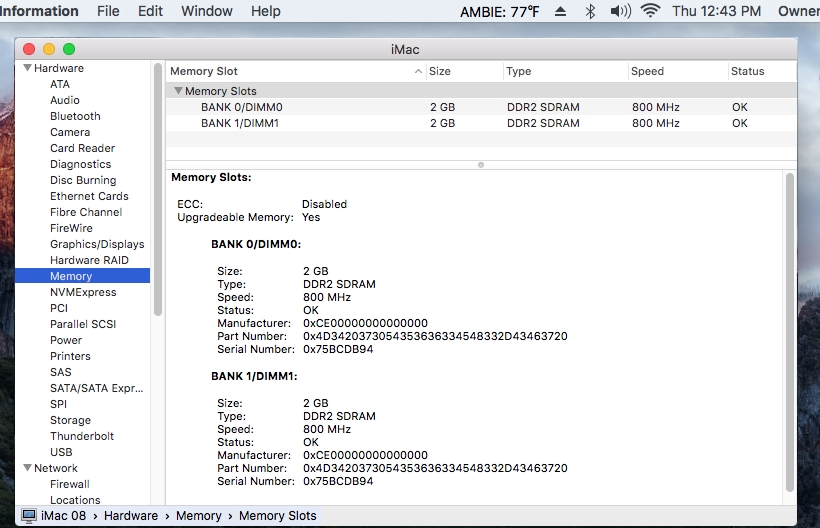Click the yellow minimize window button
This screenshot has width=820, height=528.
click(49, 49)
